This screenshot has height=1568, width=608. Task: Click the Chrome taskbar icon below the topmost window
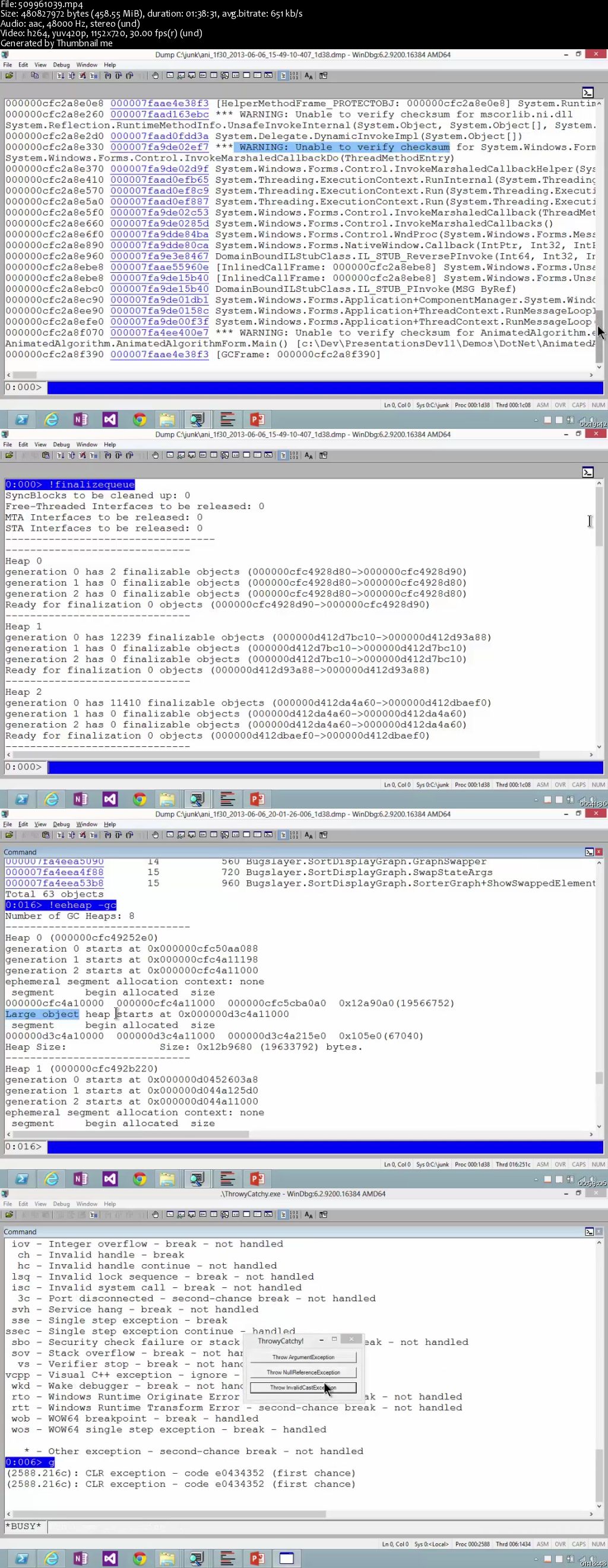[140, 419]
